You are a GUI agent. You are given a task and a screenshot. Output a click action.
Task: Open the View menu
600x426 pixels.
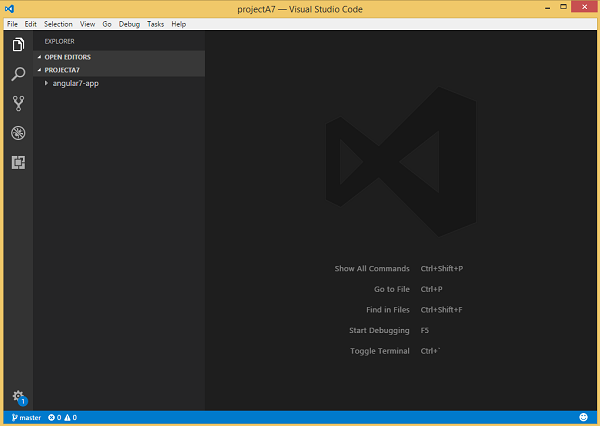(87, 24)
